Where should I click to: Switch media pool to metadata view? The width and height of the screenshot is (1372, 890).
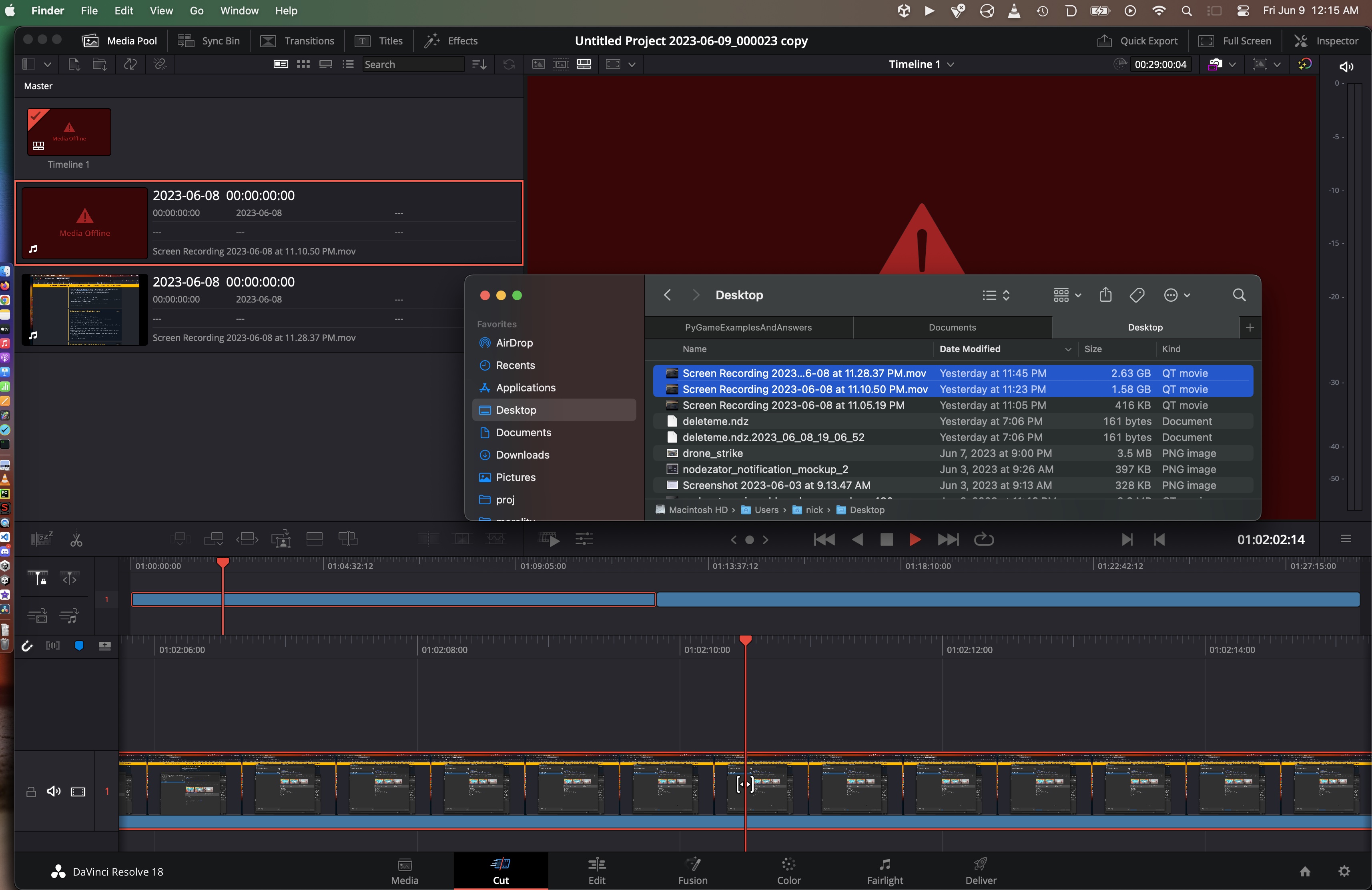(x=281, y=64)
